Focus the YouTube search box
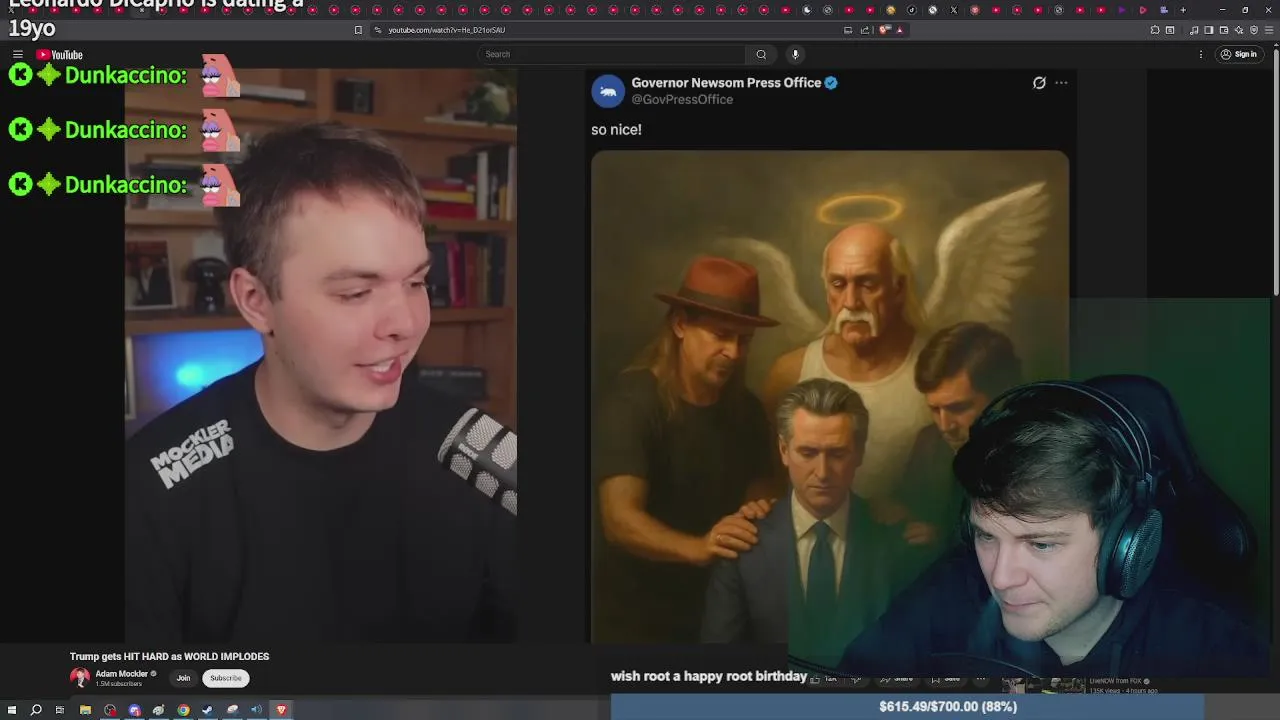 point(611,54)
